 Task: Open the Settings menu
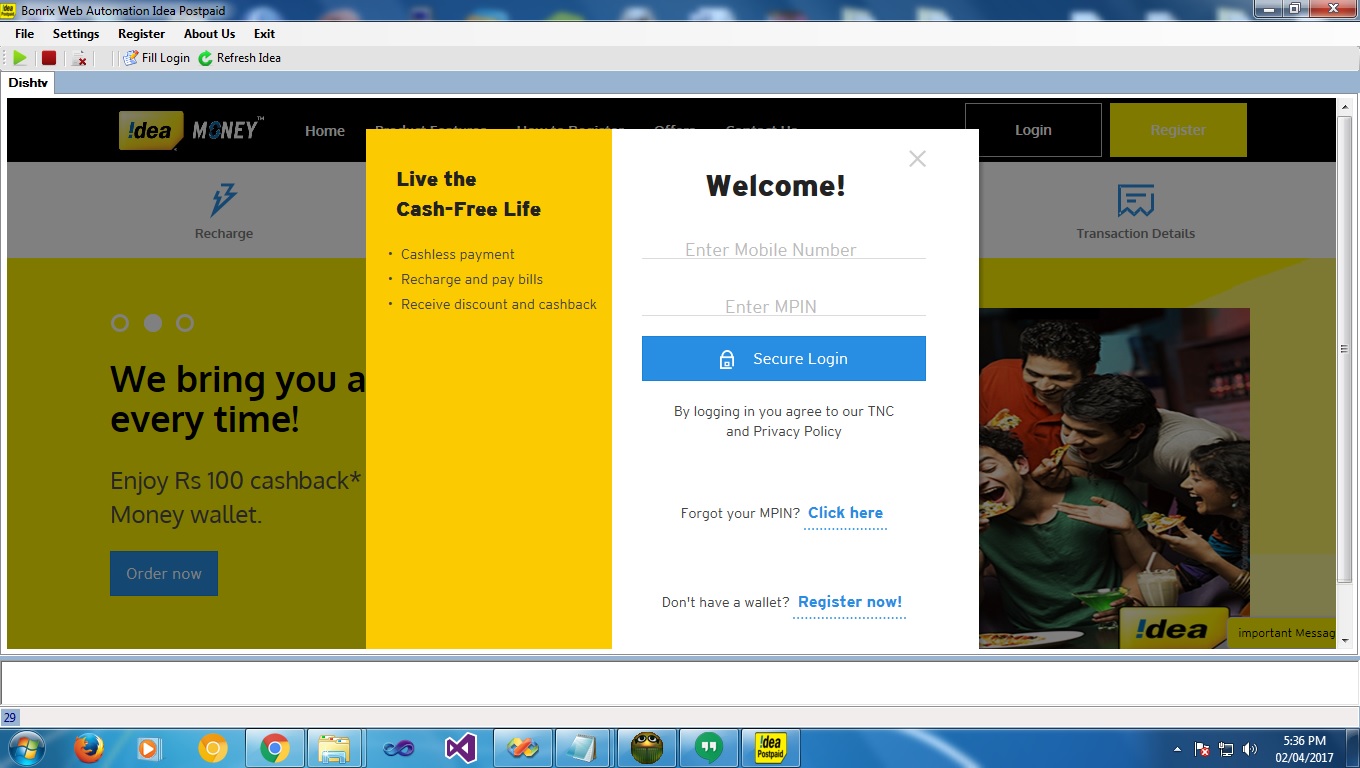(76, 34)
